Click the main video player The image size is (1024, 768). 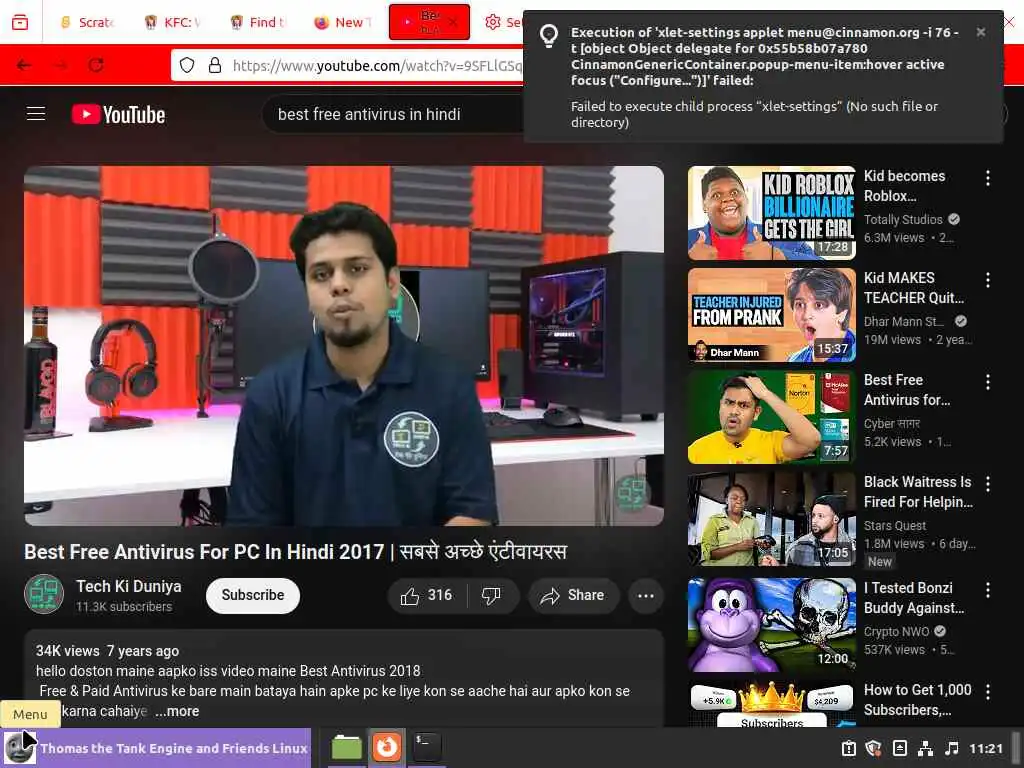click(x=344, y=345)
